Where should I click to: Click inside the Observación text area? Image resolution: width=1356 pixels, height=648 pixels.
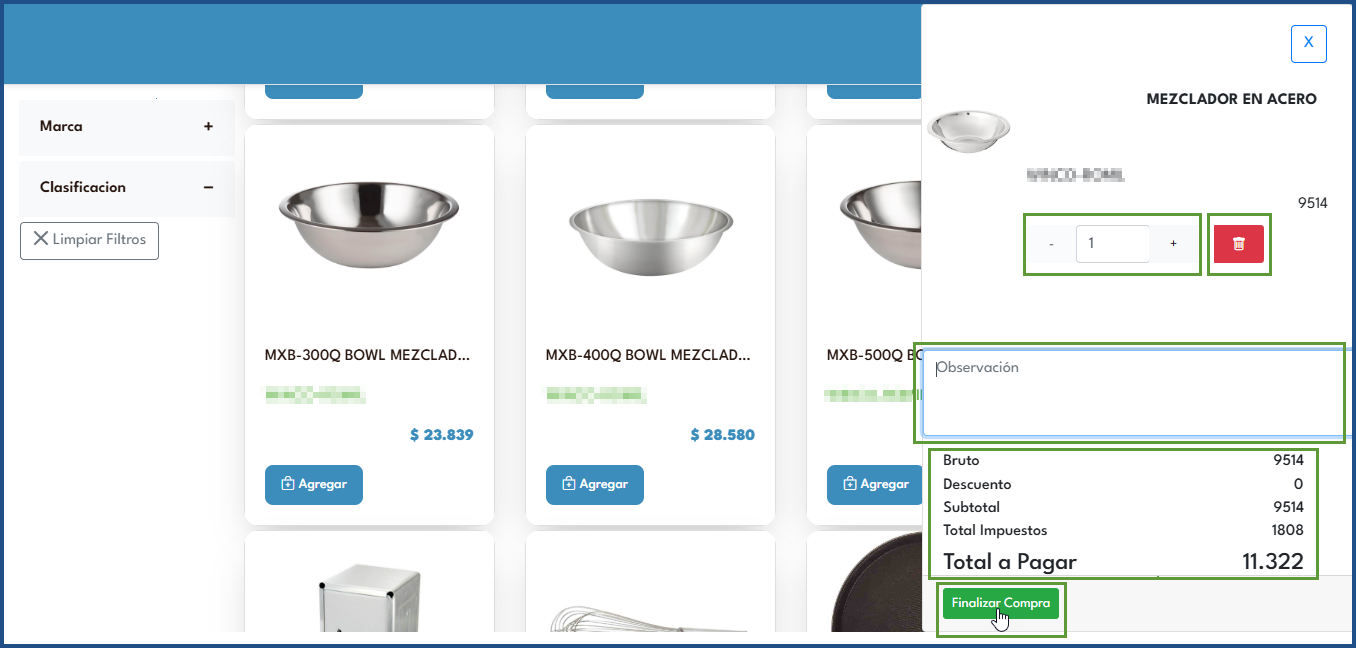pos(1134,392)
